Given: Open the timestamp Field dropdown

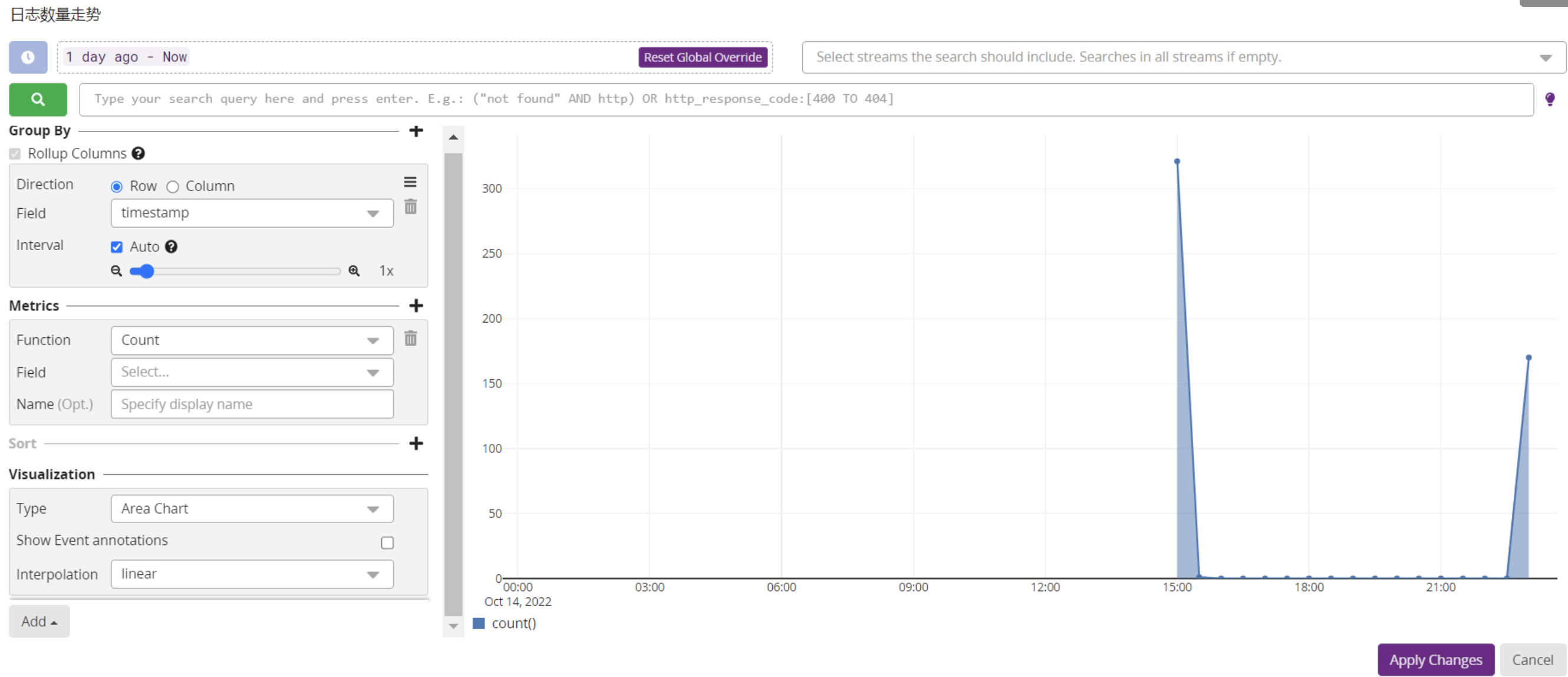Looking at the screenshot, I should click(251, 213).
